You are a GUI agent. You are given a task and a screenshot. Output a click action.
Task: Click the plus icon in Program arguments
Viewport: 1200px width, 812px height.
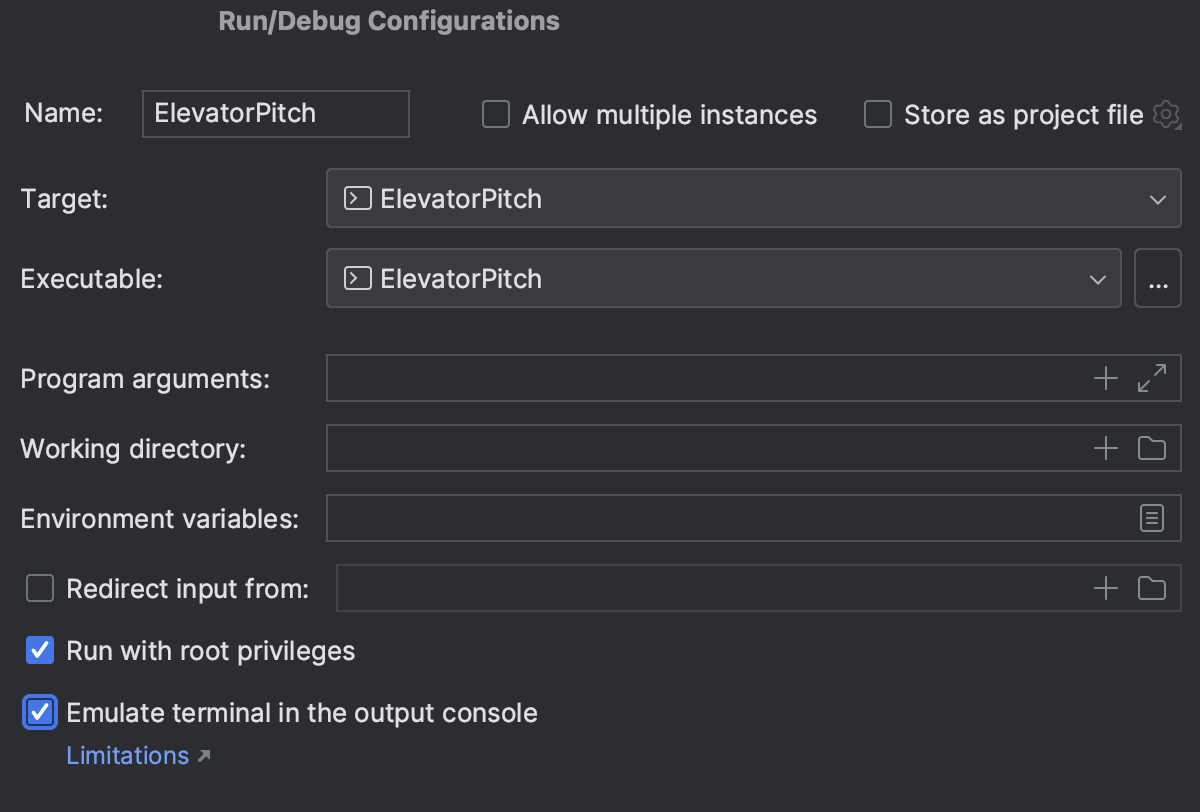click(x=1105, y=378)
